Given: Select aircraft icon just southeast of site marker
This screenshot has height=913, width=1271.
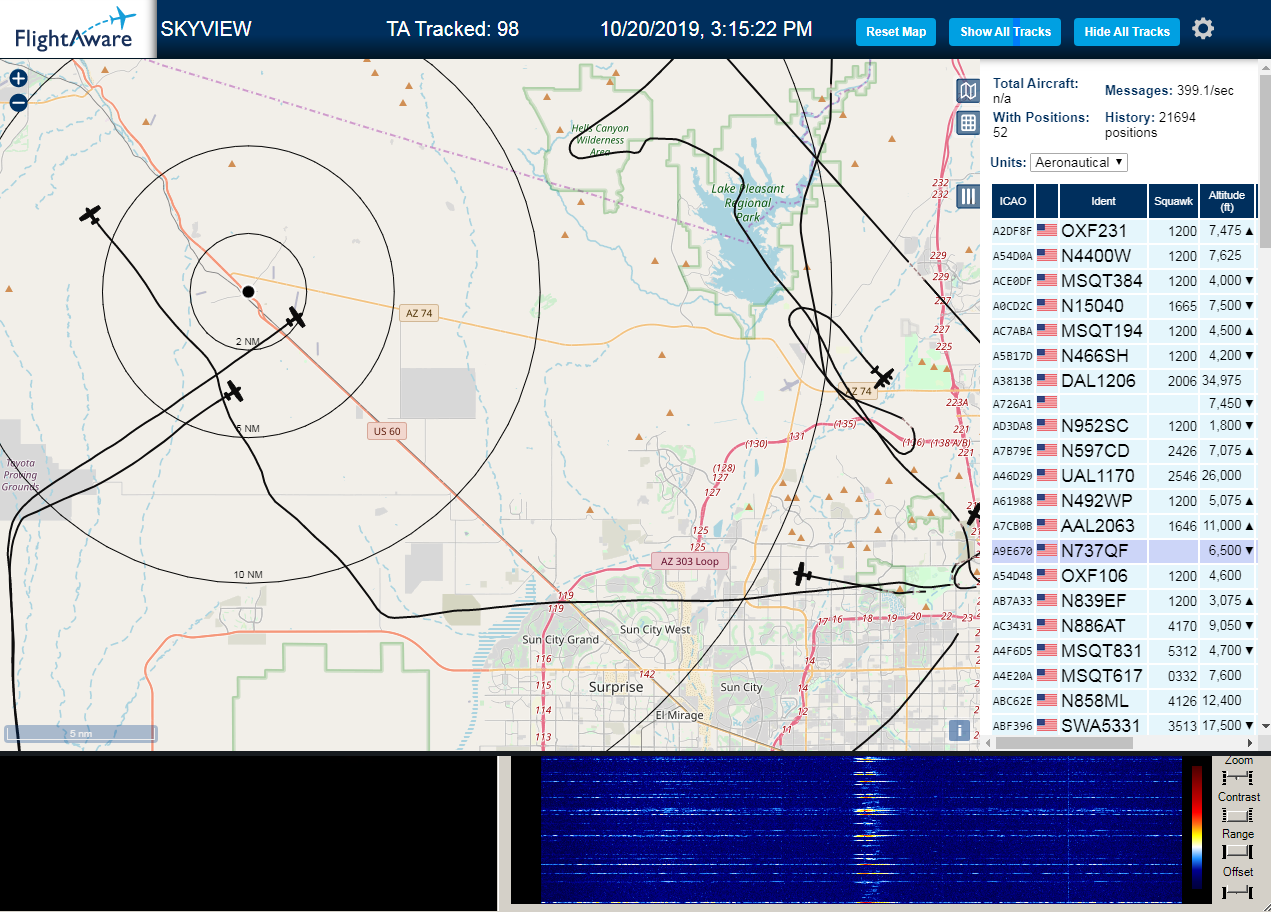Looking at the screenshot, I should pyautogui.click(x=295, y=318).
